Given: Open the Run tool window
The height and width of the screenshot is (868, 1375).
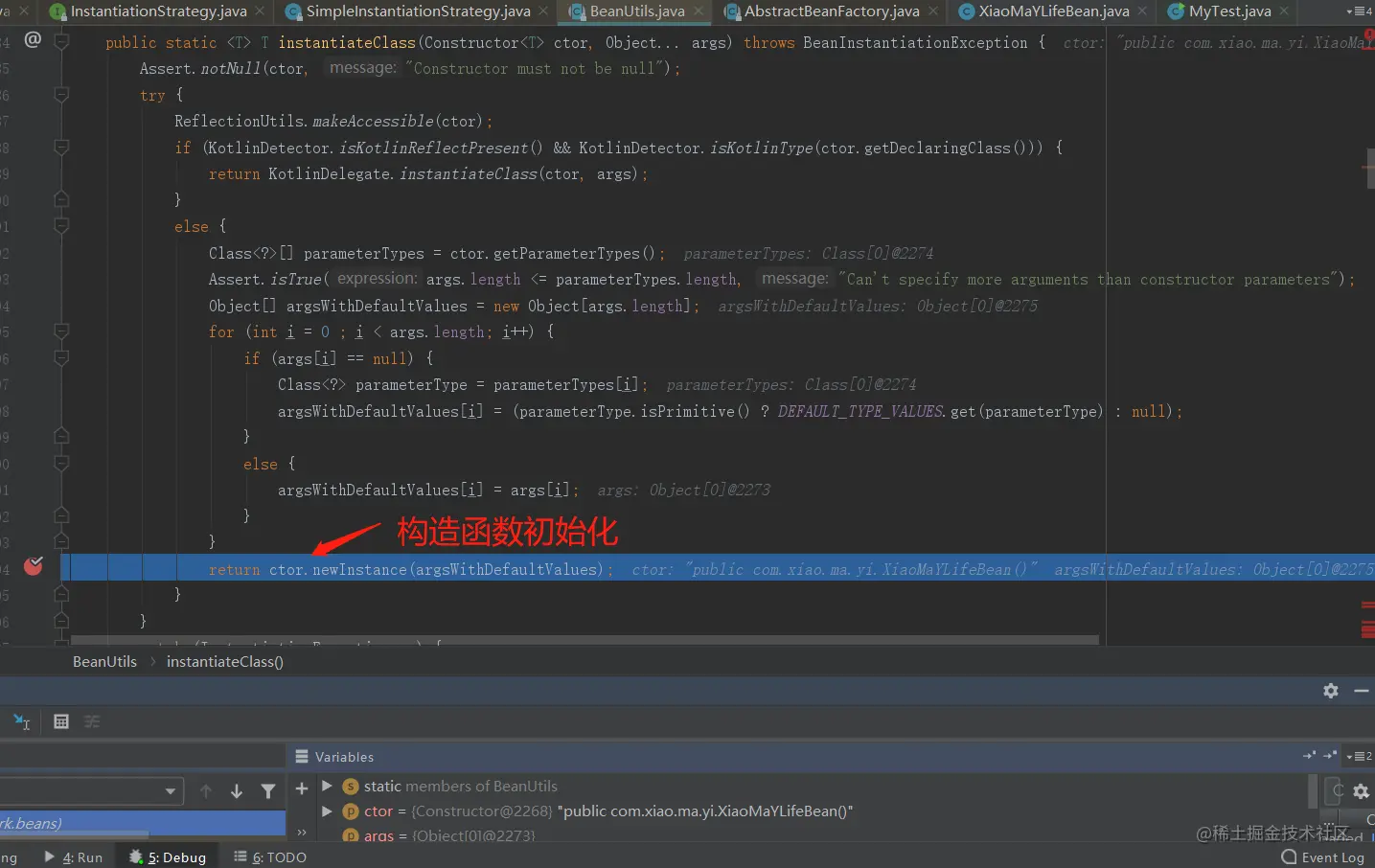Looking at the screenshot, I should [x=74, y=857].
